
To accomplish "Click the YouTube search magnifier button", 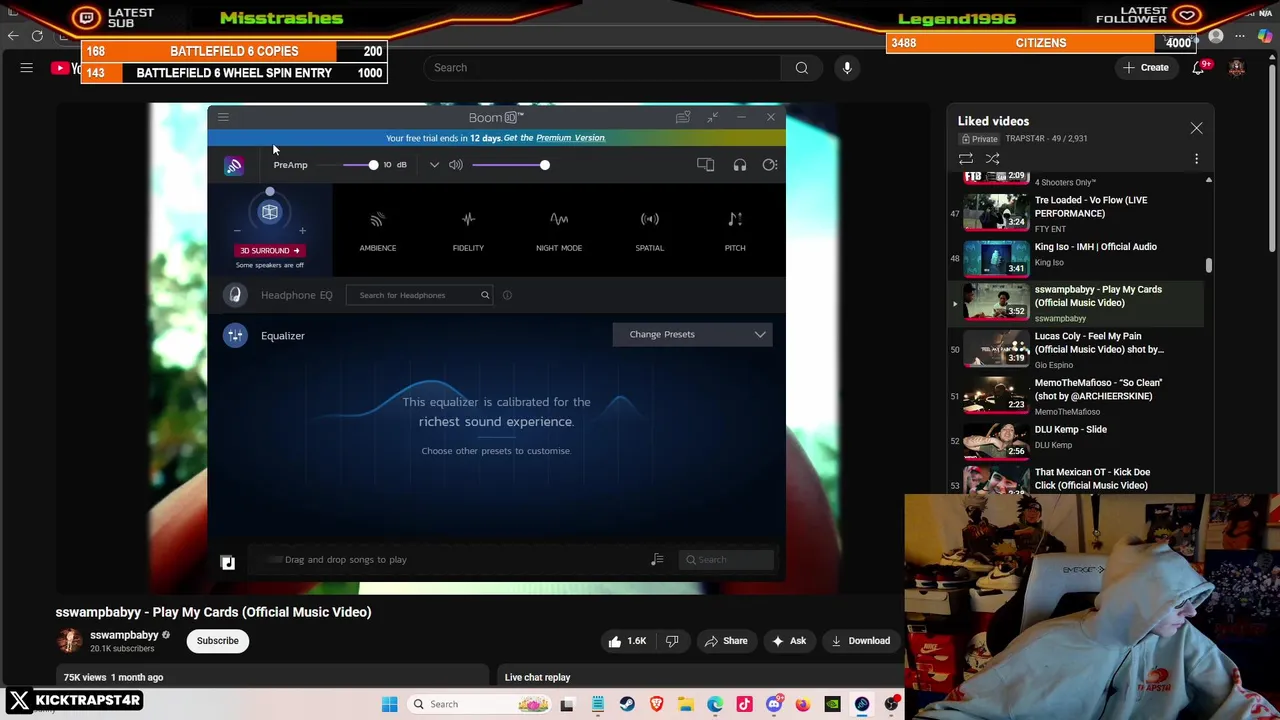I will click(x=802, y=68).
